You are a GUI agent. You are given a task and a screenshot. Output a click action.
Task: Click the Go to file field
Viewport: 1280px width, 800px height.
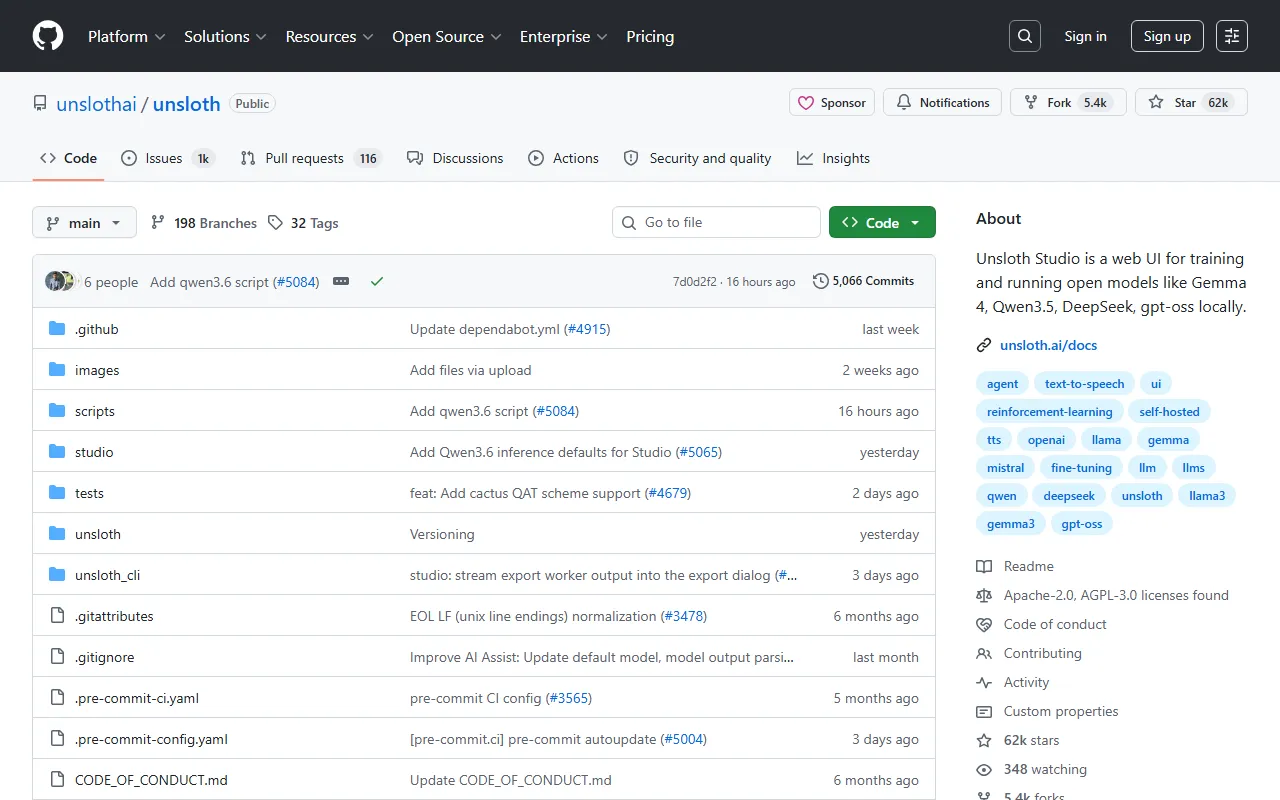click(x=716, y=222)
